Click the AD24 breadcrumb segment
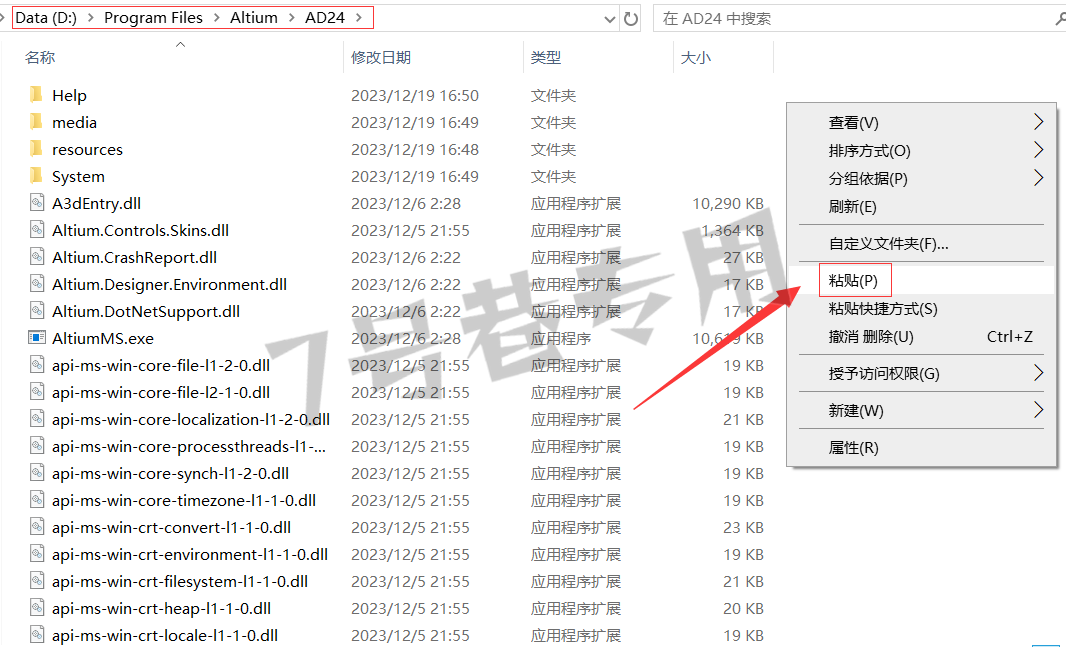1066x647 pixels. point(325,18)
